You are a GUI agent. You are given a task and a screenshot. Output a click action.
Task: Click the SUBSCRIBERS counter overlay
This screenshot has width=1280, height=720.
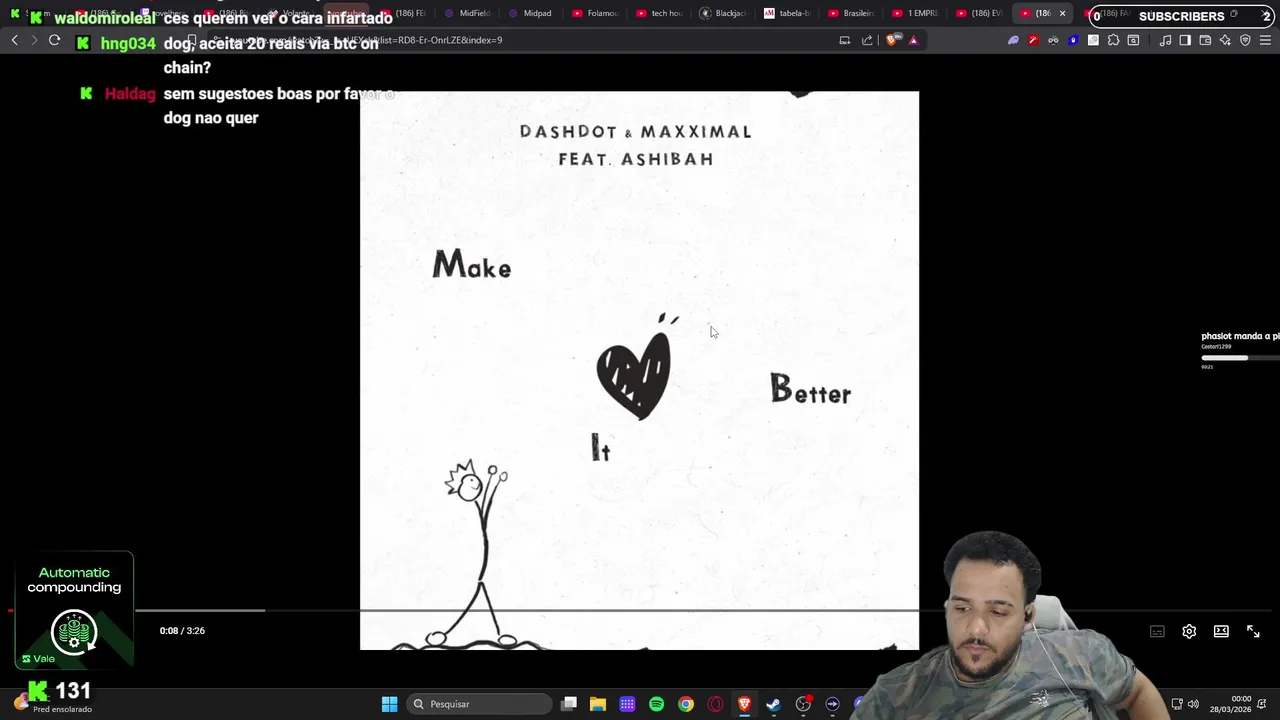pos(1183,16)
